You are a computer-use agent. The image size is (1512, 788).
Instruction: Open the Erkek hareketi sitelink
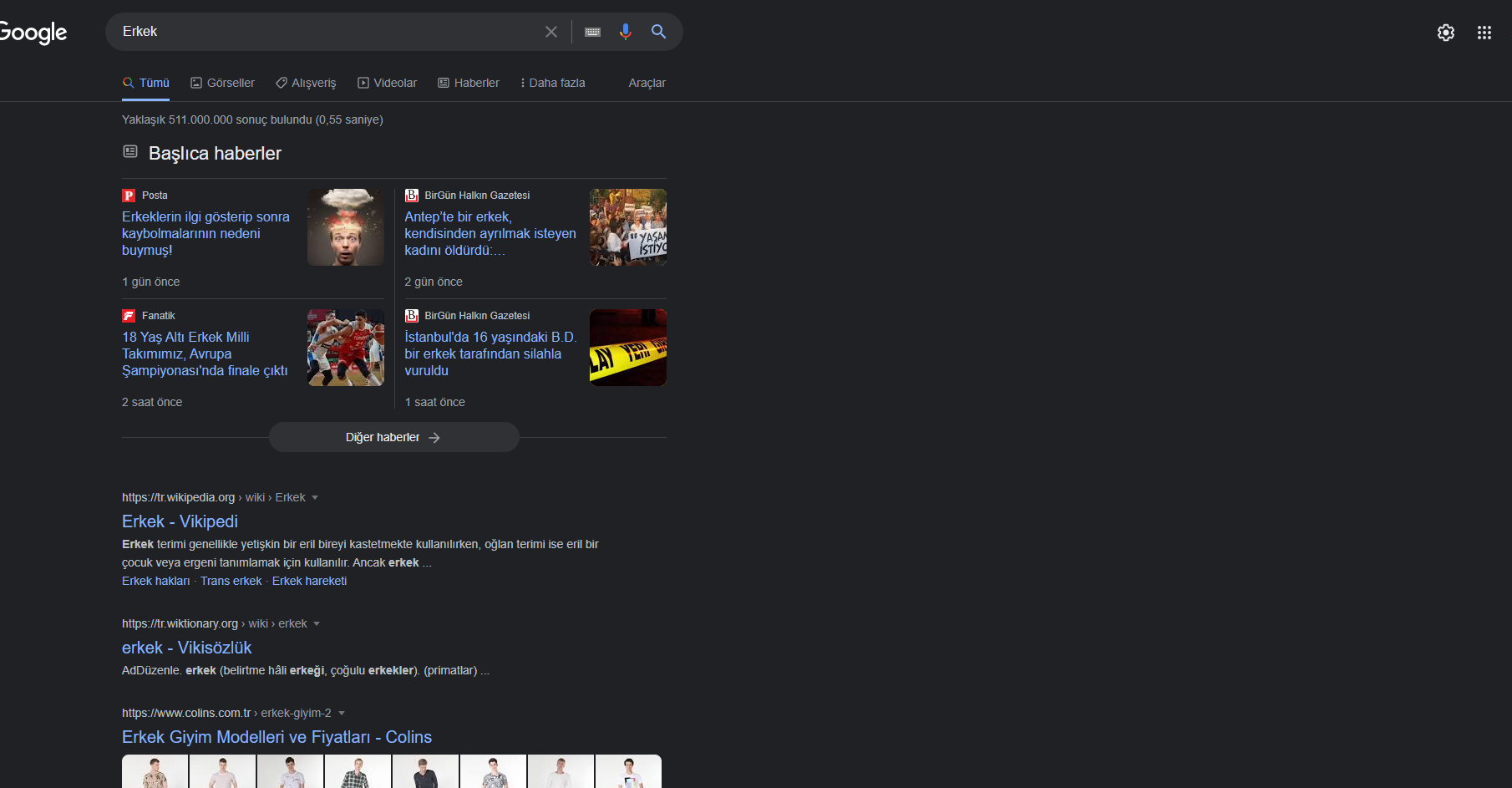[x=309, y=581]
